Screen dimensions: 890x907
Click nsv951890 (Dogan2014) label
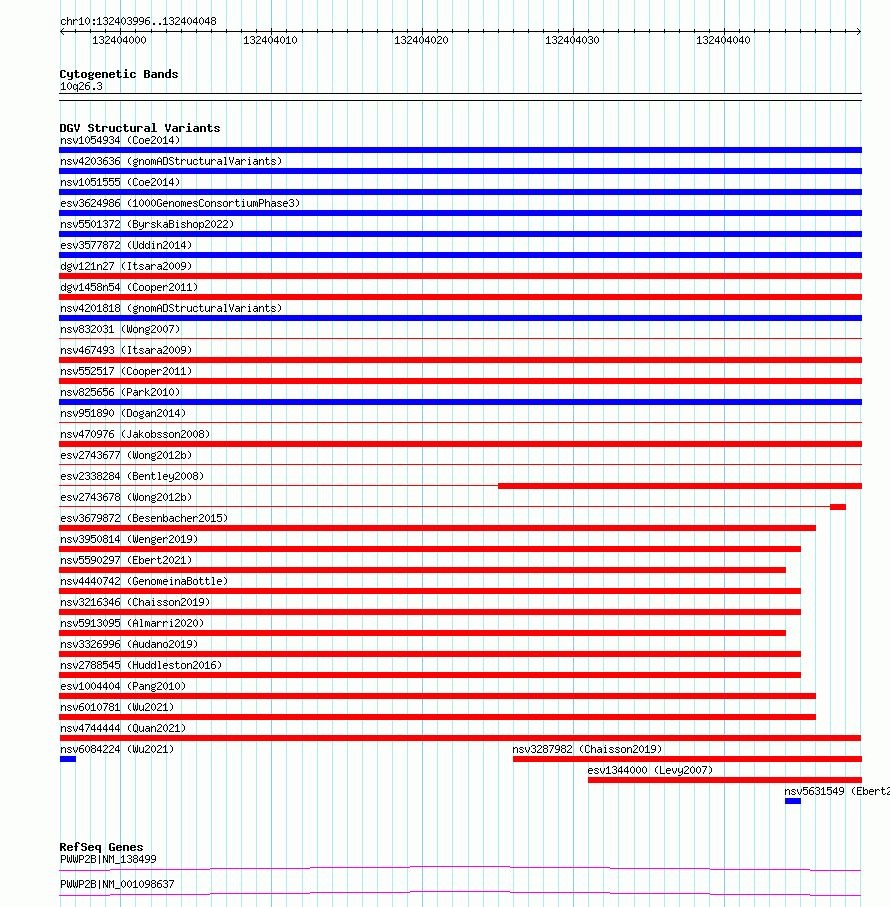(x=123, y=414)
